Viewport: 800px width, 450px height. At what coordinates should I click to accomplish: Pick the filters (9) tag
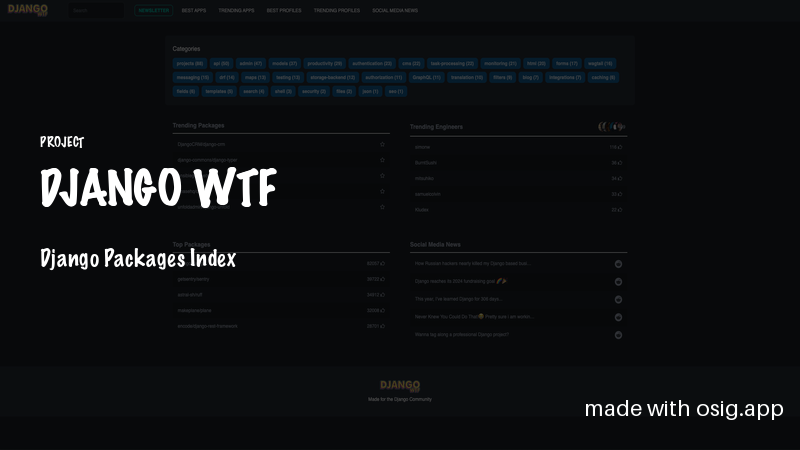coord(503,78)
